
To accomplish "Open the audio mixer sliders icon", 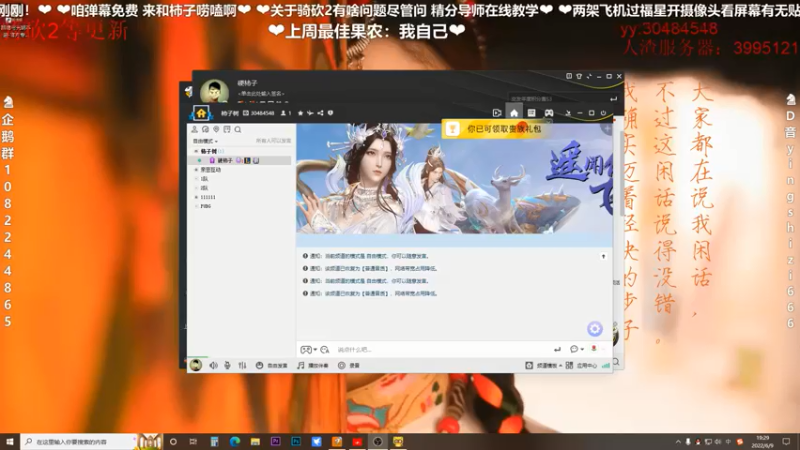I will point(242,365).
